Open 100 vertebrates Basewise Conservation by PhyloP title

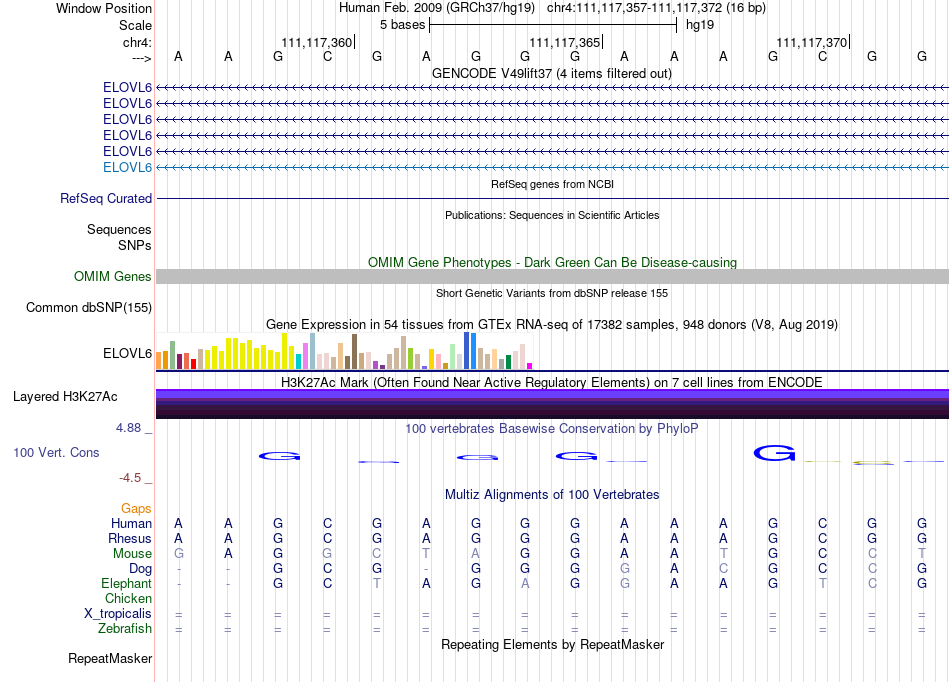point(551,429)
